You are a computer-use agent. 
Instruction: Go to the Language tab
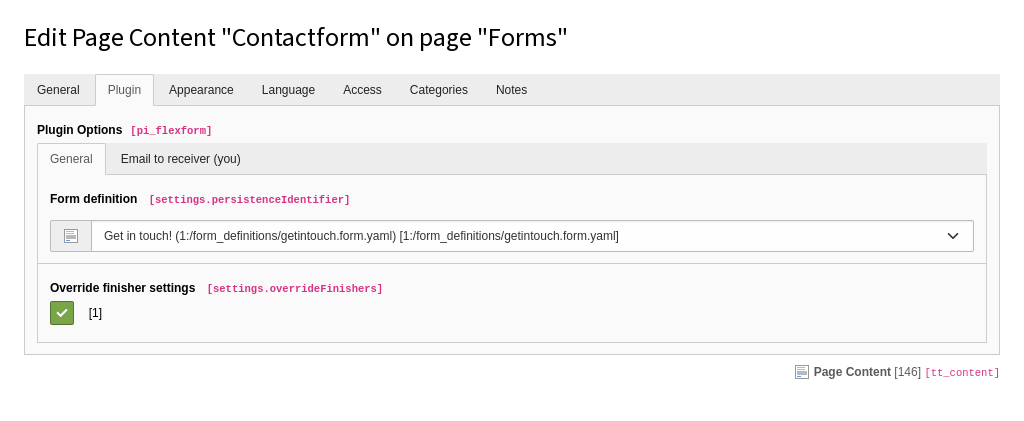point(288,90)
